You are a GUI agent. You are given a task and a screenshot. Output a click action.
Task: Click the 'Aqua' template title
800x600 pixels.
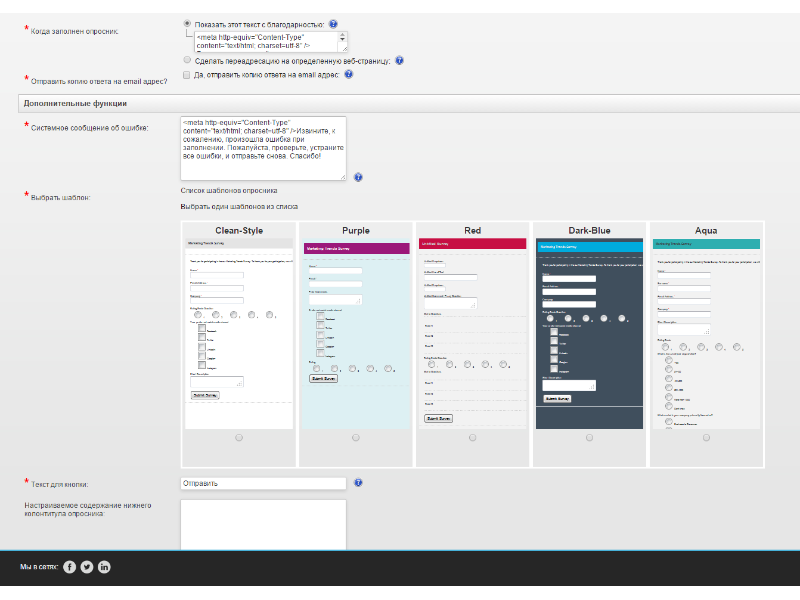(706, 231)
